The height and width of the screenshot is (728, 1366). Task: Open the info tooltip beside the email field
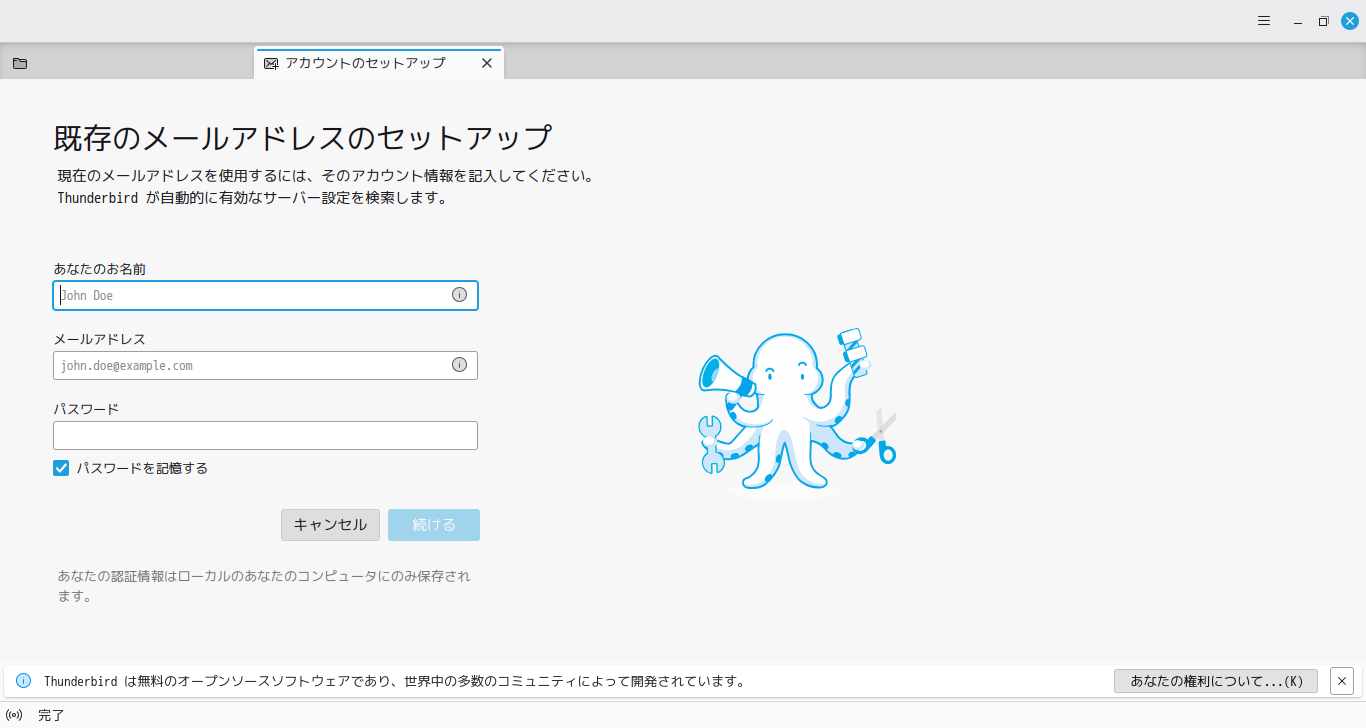459,364
